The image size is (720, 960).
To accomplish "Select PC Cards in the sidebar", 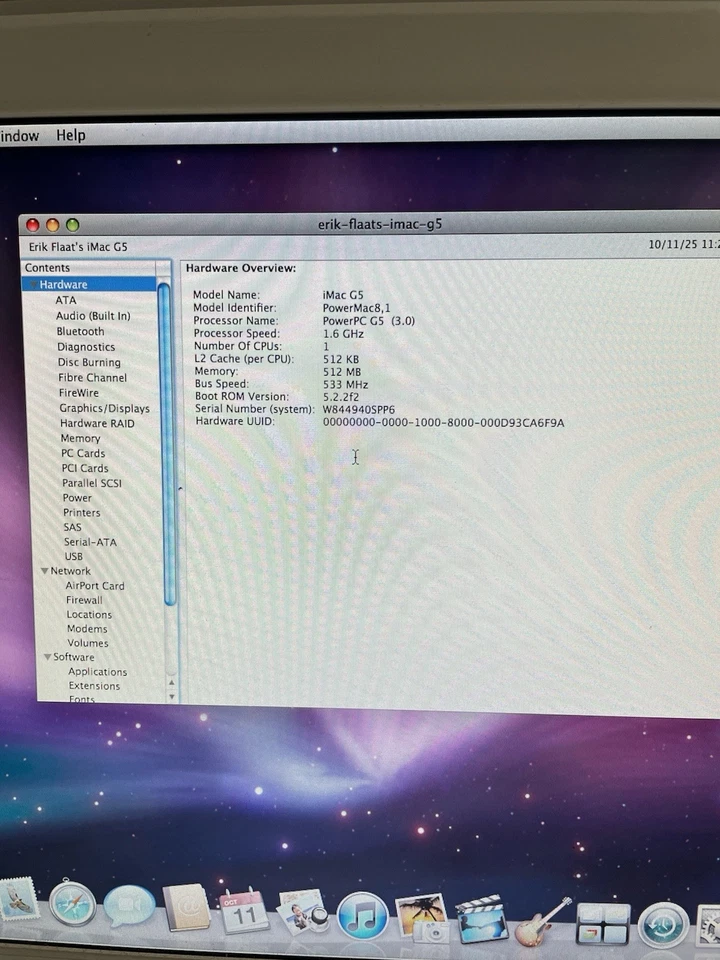I will tap(83, 453).
